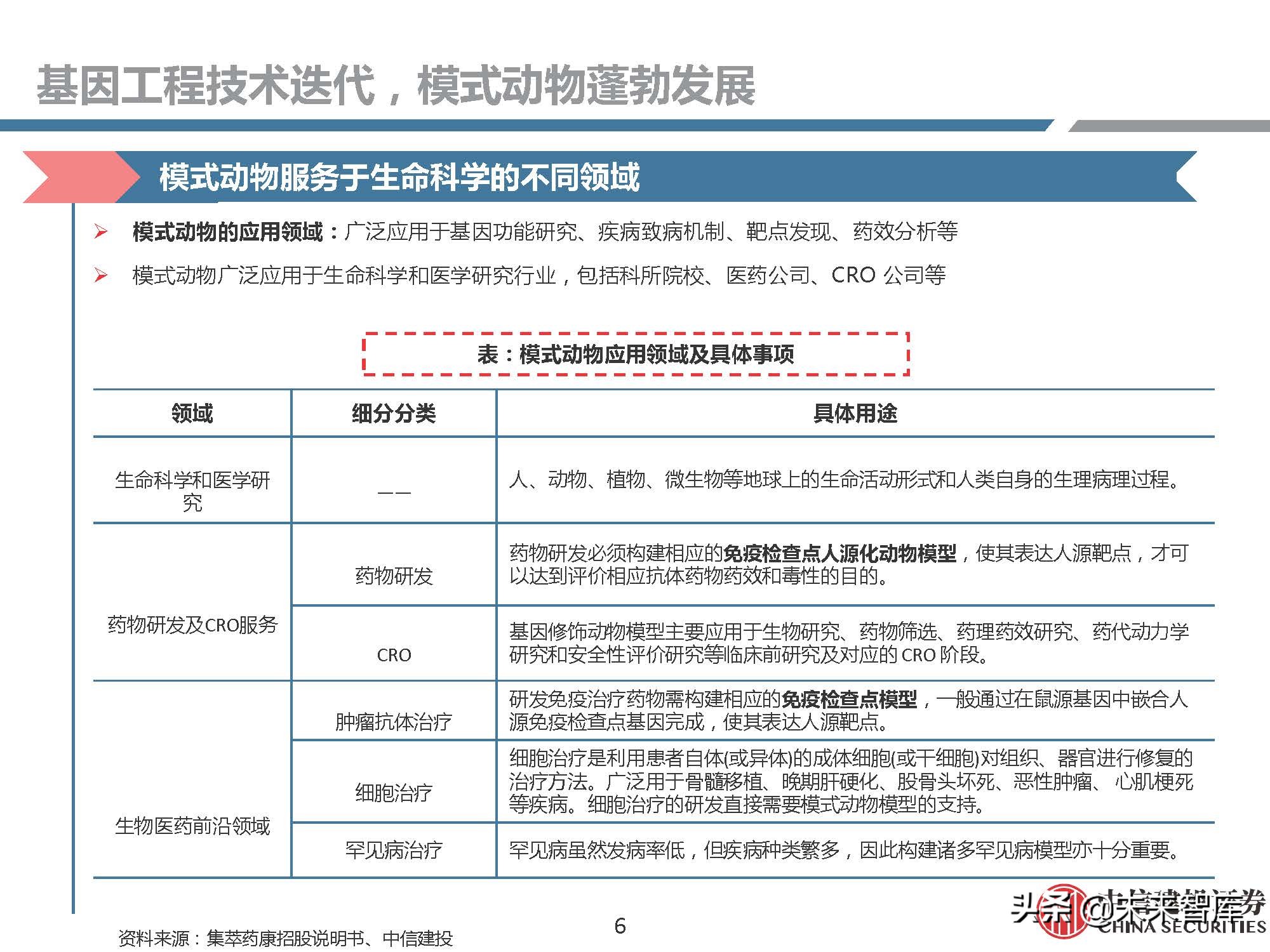Select the table caption 表：模式动物应用领域及具体事项
The image size is (1270, 952).
point(636,354)
